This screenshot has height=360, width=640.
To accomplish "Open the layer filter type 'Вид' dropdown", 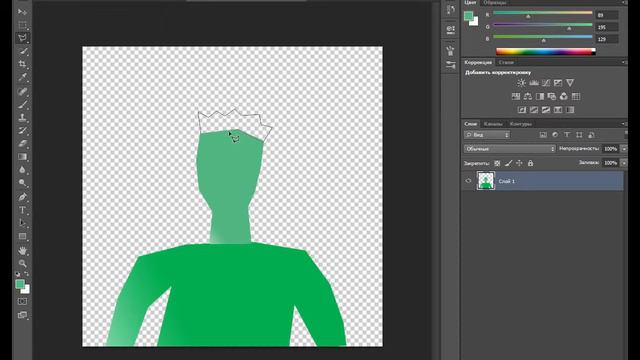I will [487, 135].
